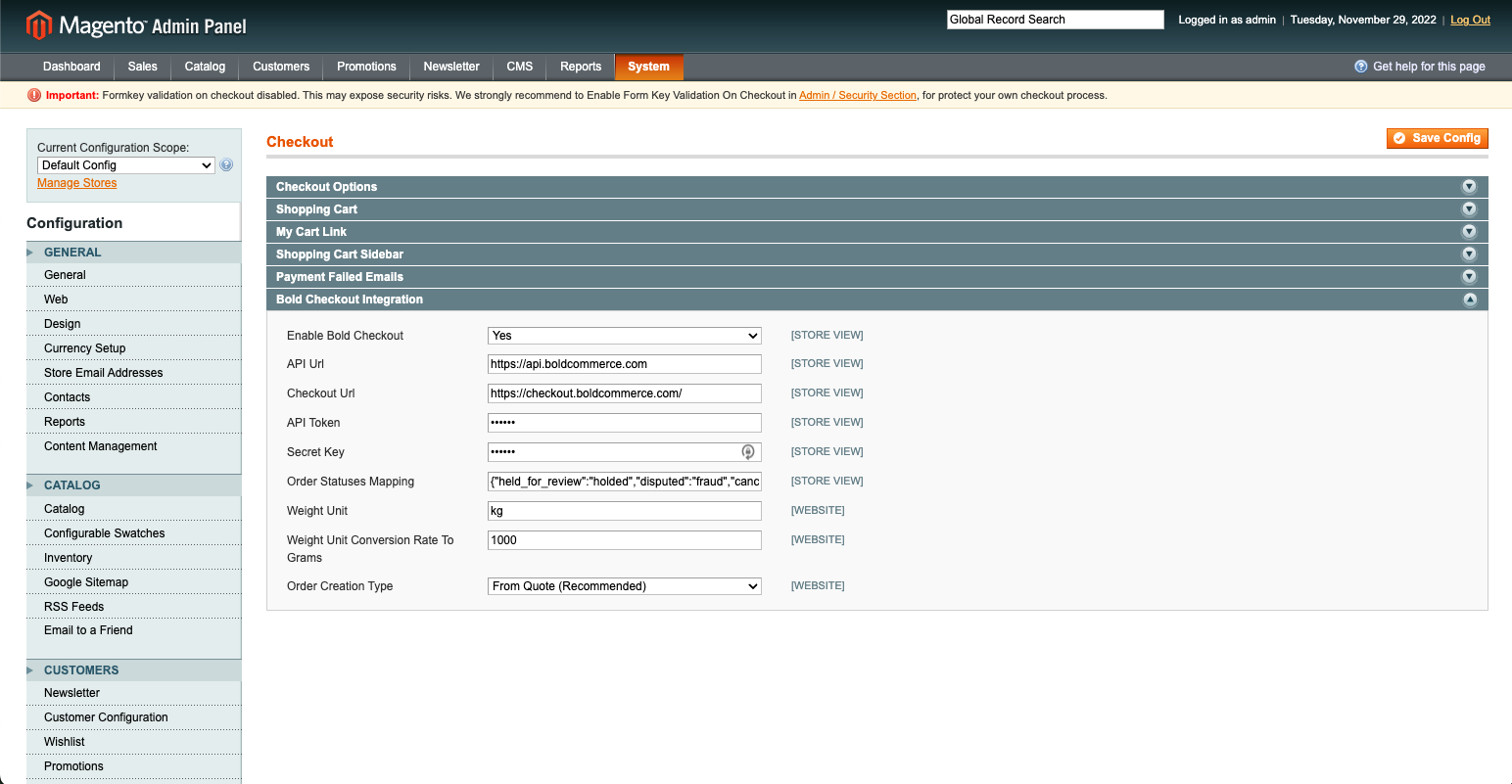Viewport: 1512px width, 784px height.
Task: Click into the Weight Unit field
Action: tap(625, 511)
